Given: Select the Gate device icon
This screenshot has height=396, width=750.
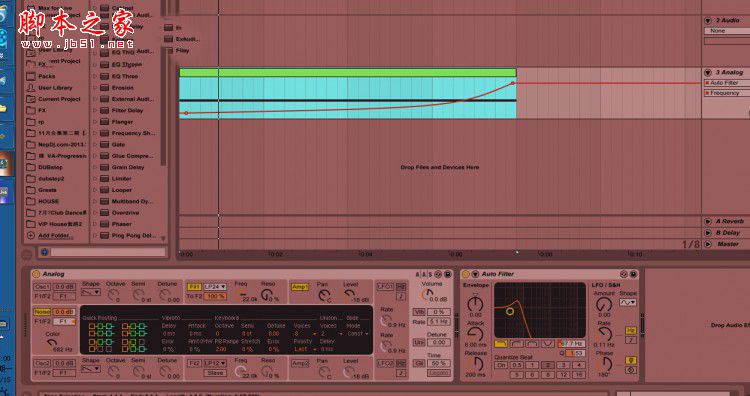Looking at the screenshot, I should (x=104, y=144).
